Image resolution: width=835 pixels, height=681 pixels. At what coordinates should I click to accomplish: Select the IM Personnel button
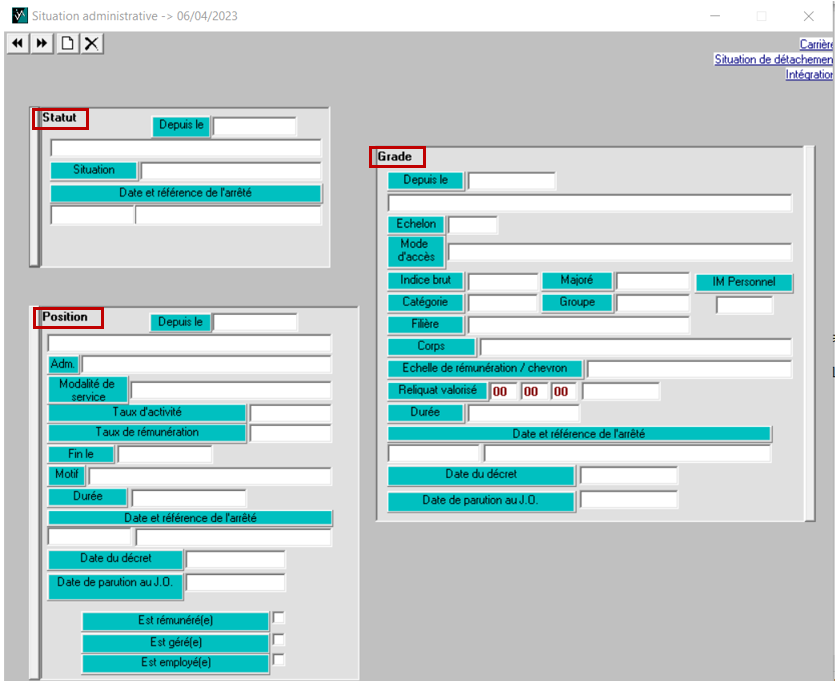tap(744, 282)
